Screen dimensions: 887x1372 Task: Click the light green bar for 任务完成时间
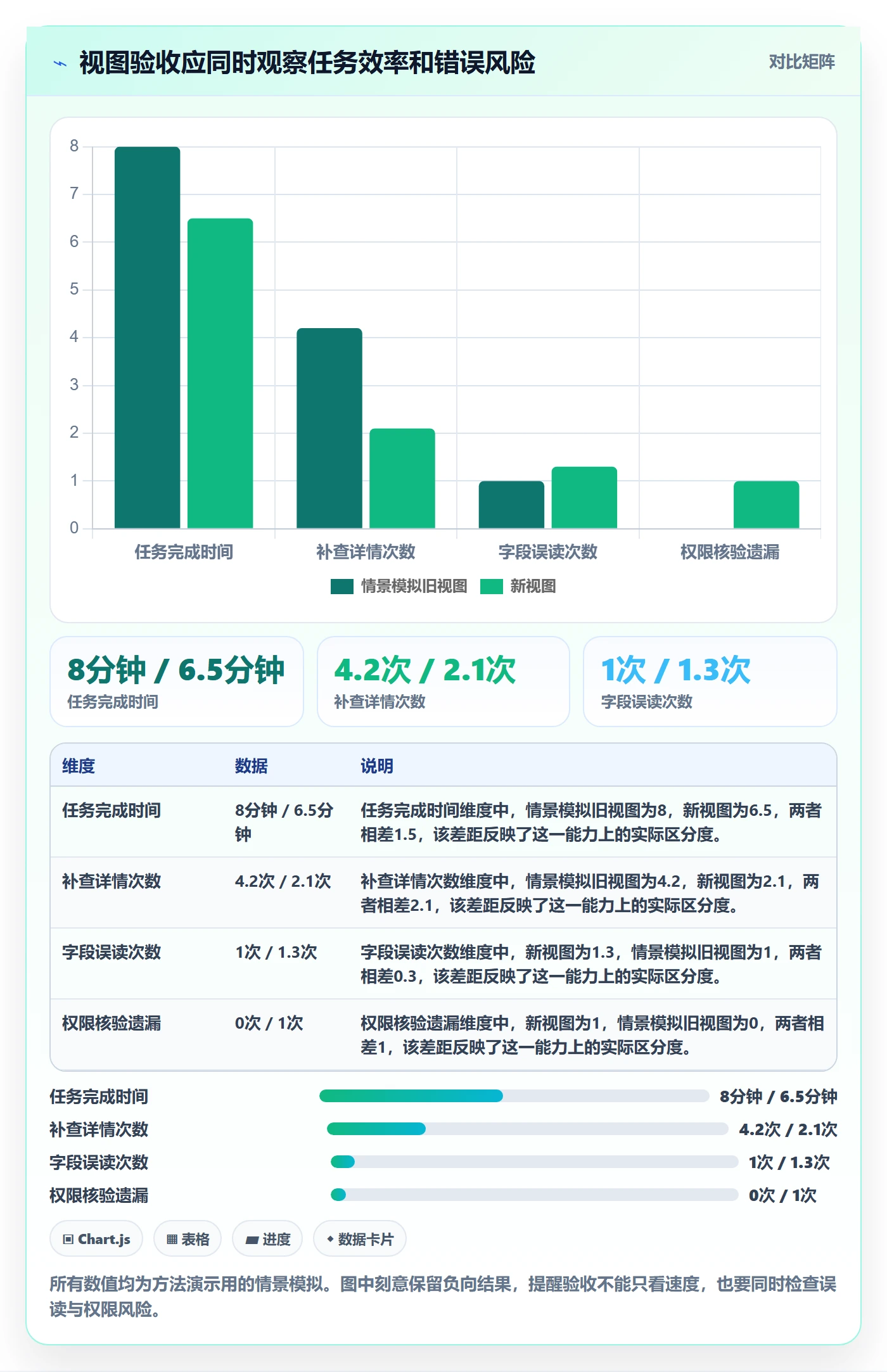point(220,373)
